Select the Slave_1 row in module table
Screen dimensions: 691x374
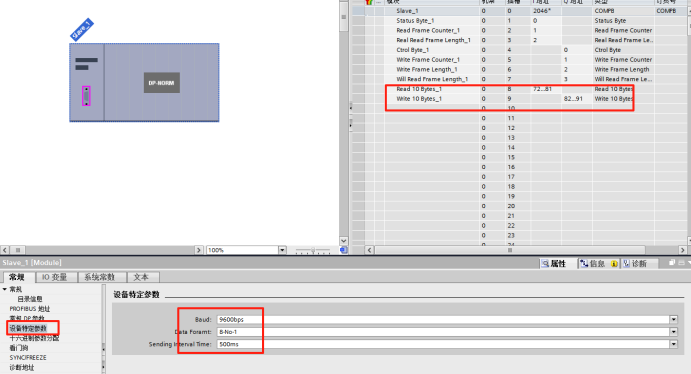pos(520,11)
